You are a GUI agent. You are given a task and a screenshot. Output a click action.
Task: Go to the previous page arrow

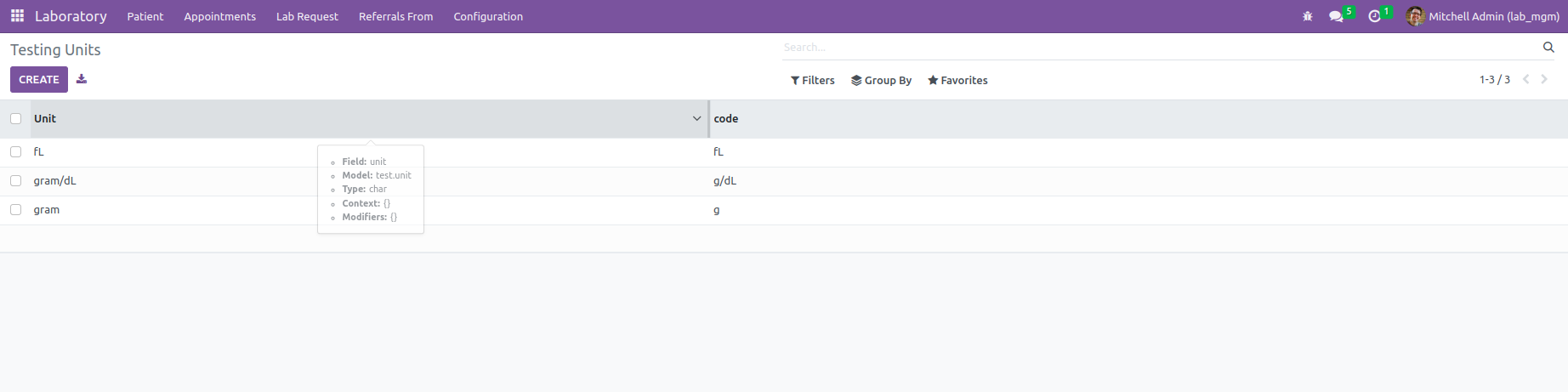(x=1525, y=79)
